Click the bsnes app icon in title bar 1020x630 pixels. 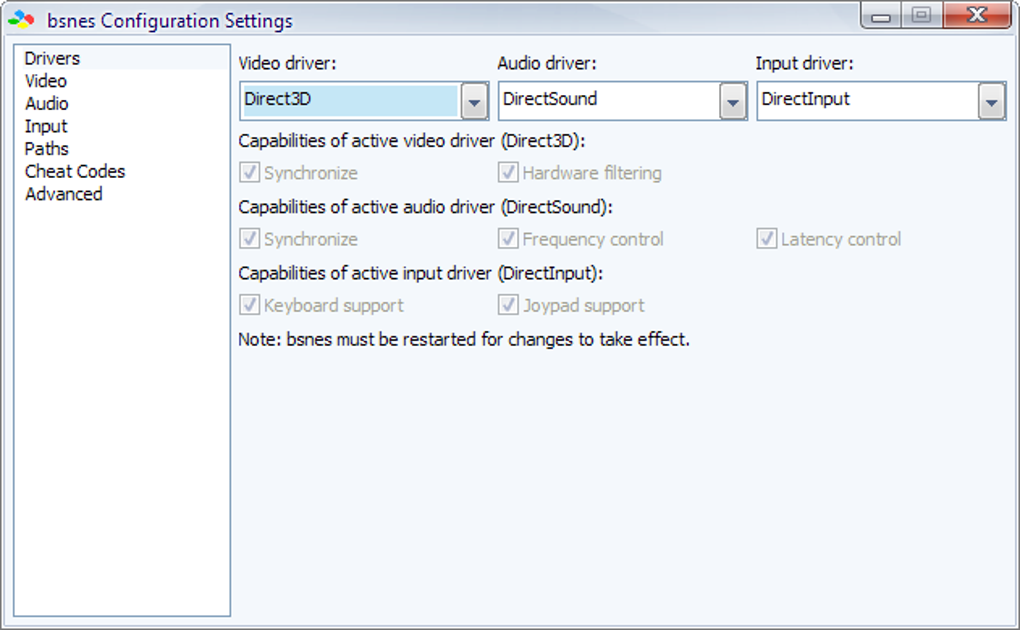point(21,20)
